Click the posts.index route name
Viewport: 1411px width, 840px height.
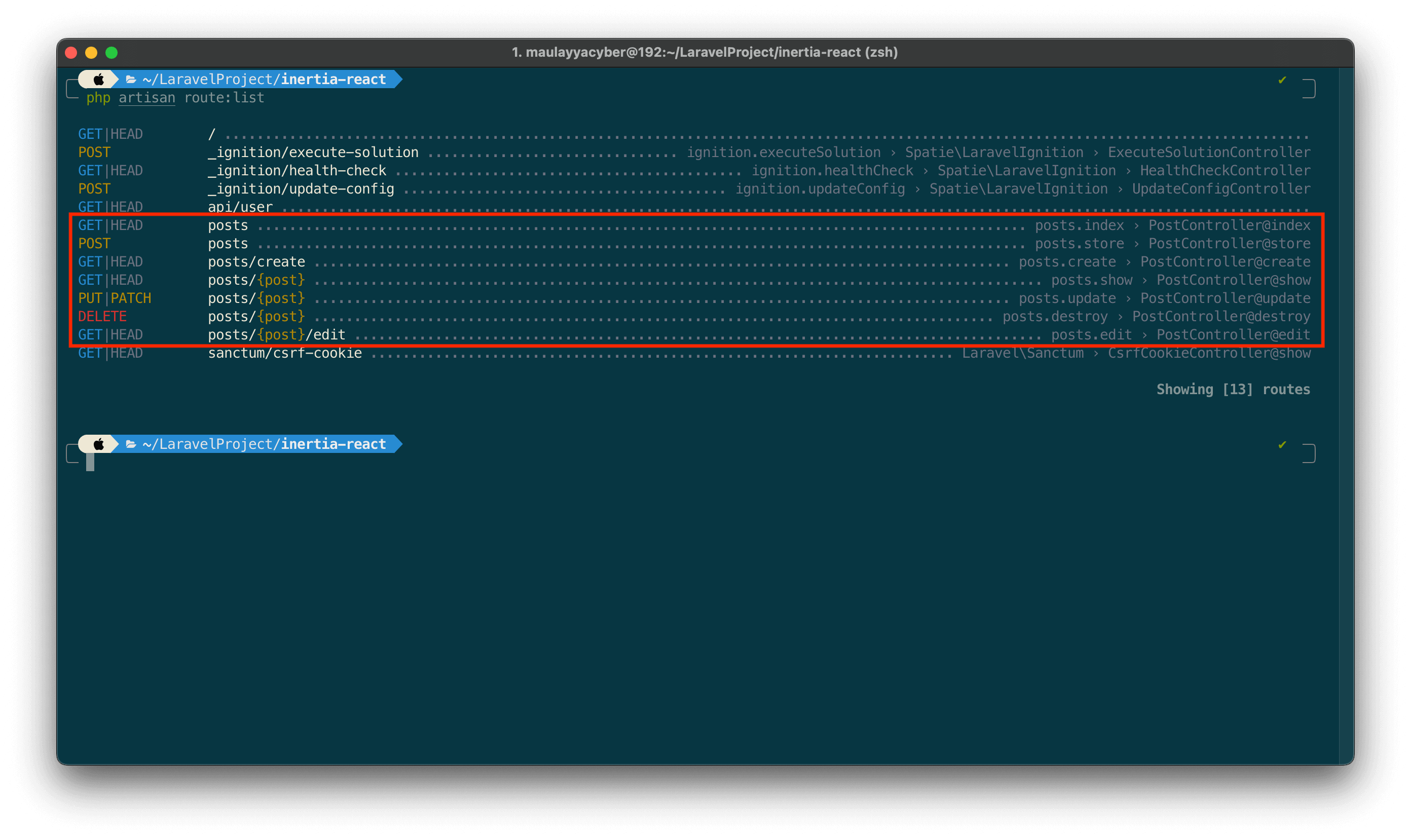coord(1079,225)
